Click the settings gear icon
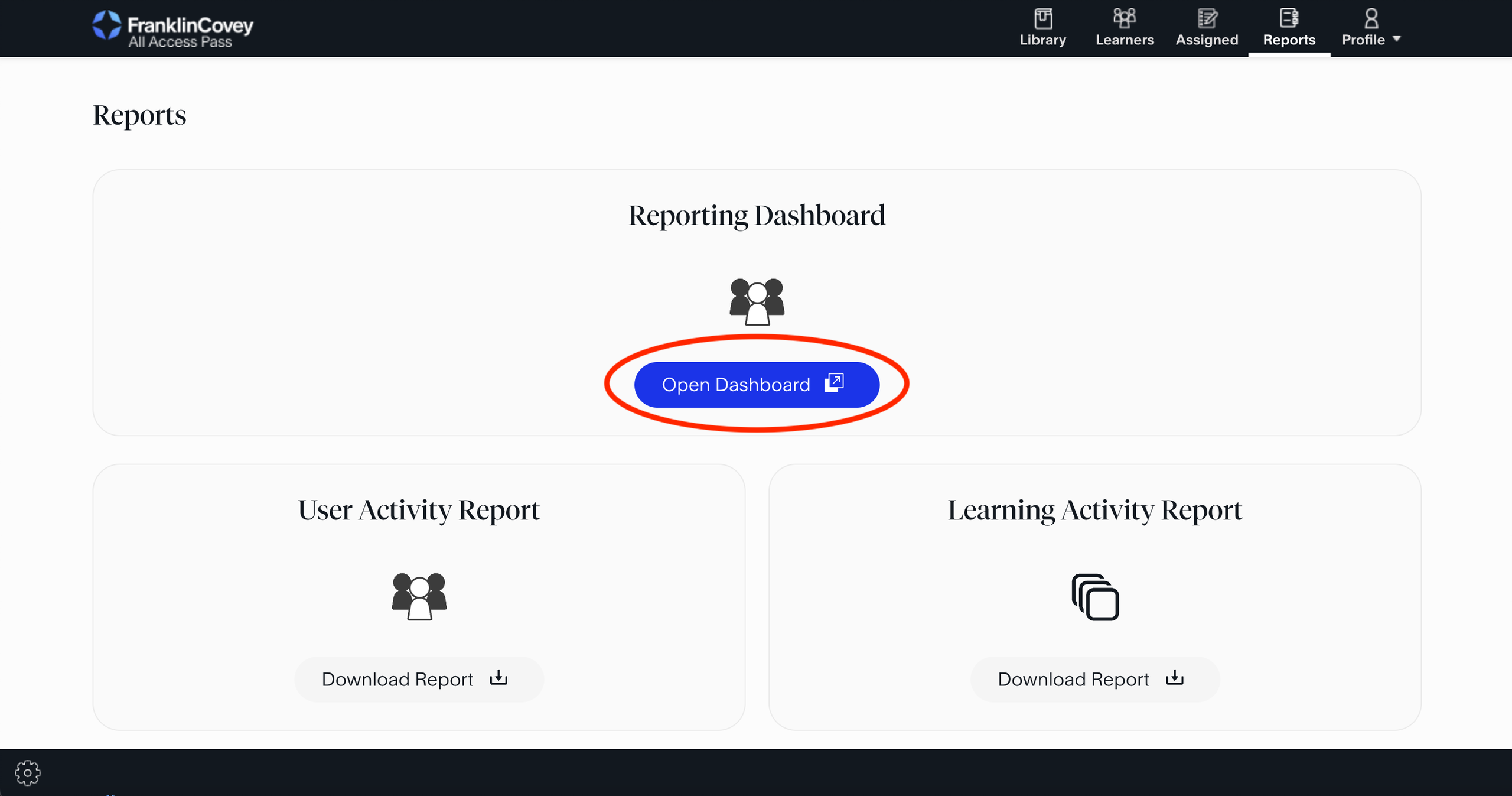This screenshot has width=1512, height=796. pos(28,772)
